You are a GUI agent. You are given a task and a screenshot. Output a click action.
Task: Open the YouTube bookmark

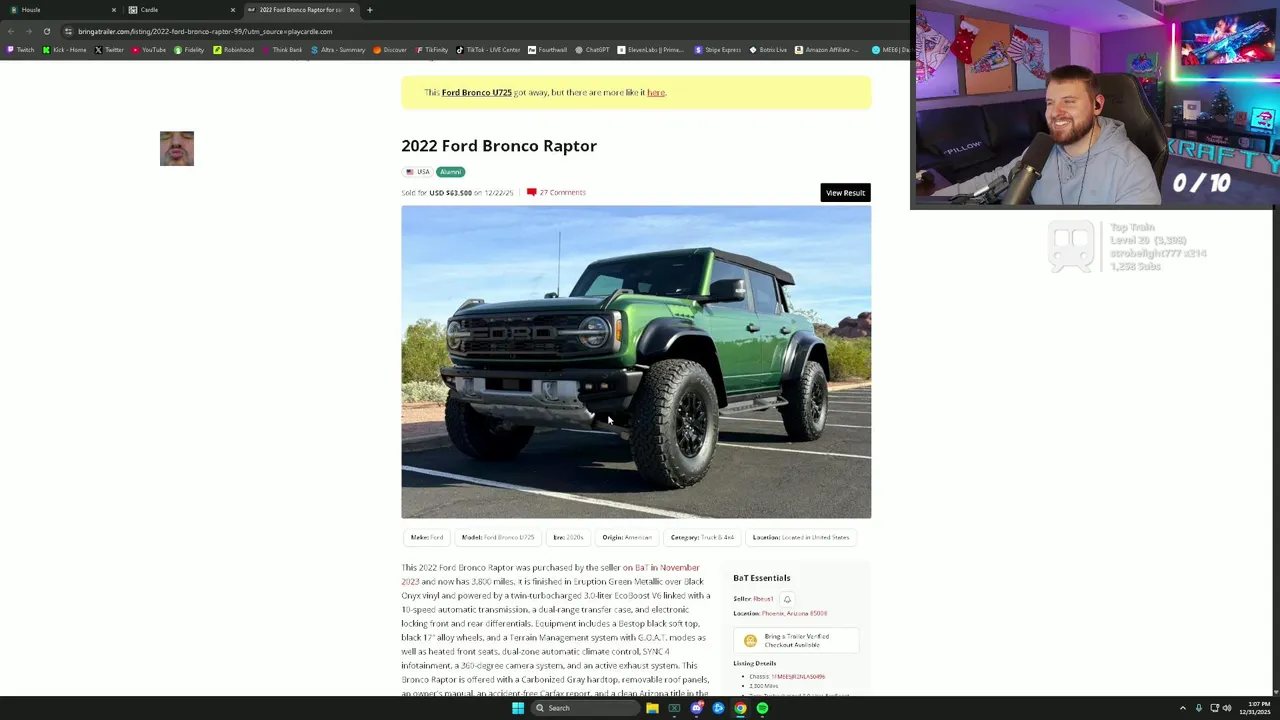pos(149,50)
